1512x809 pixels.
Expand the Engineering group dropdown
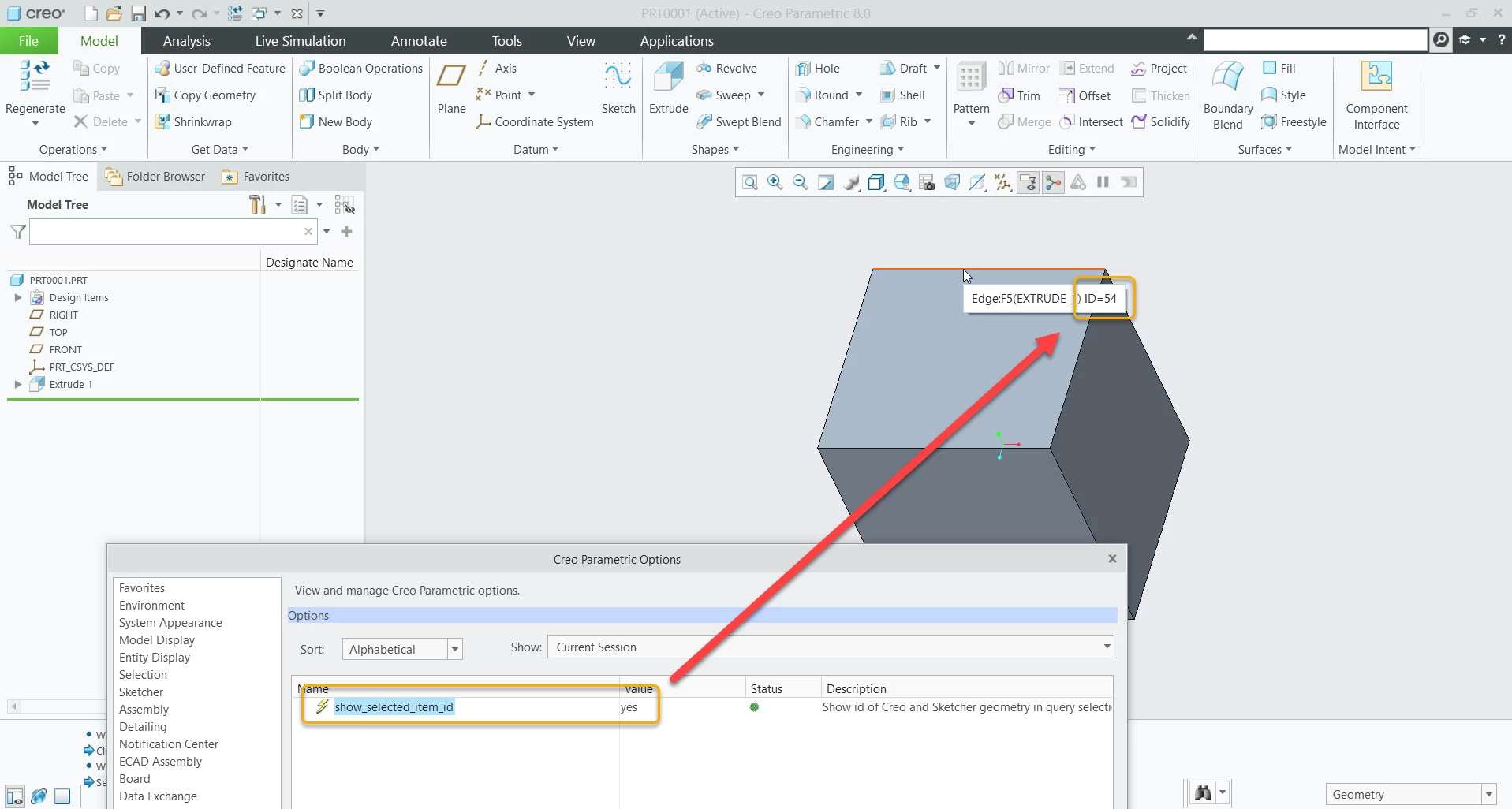click(x=868, y=150)
